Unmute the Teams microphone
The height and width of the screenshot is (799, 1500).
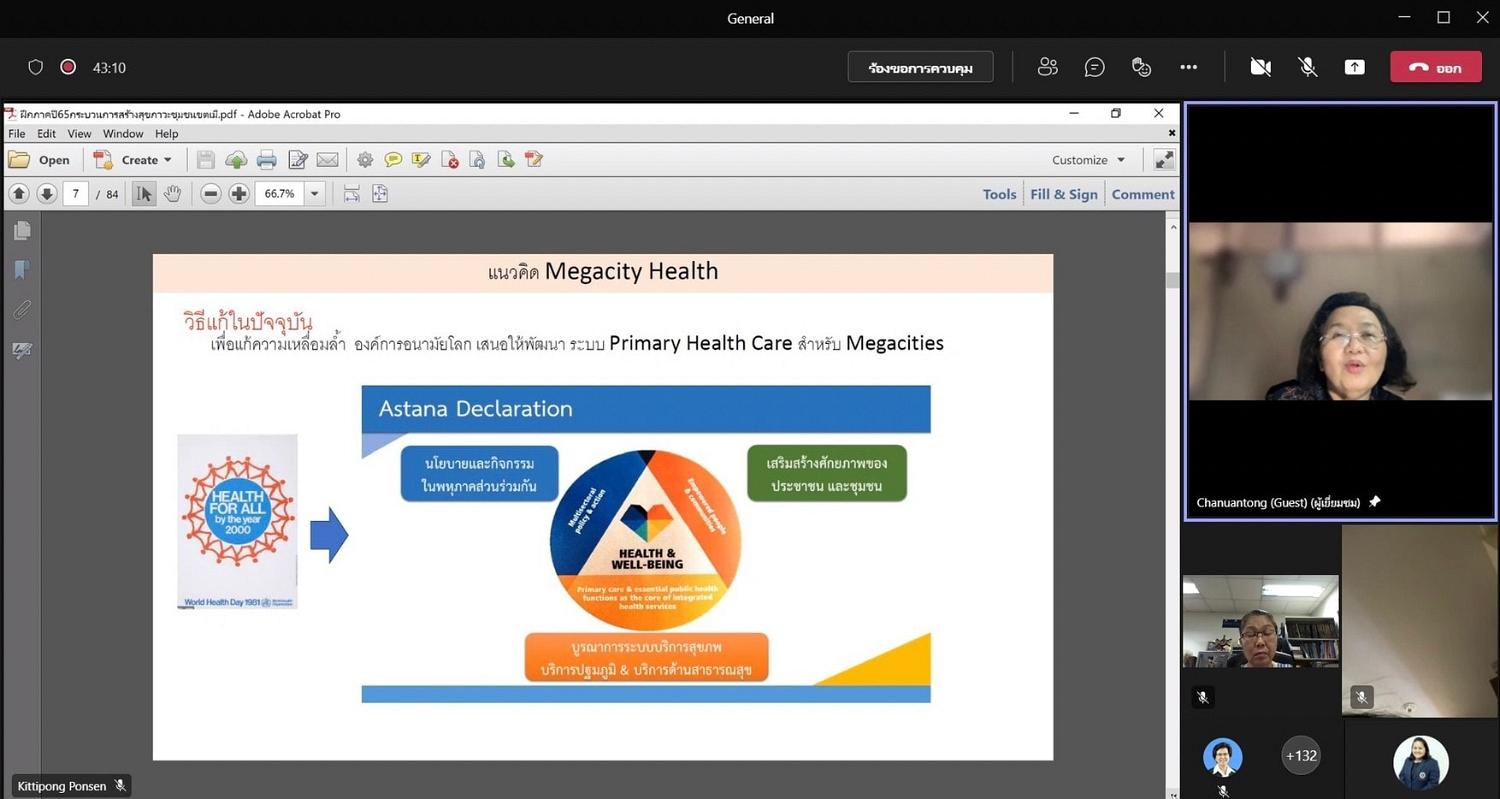point(1307,67)
